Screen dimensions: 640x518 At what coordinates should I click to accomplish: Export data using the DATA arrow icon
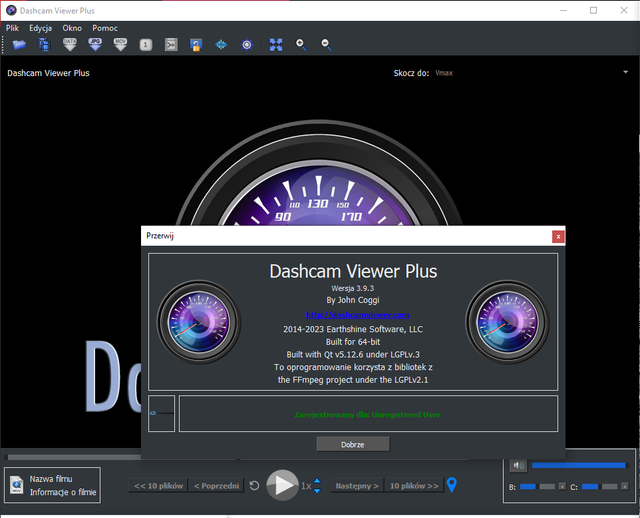point(70,44)
